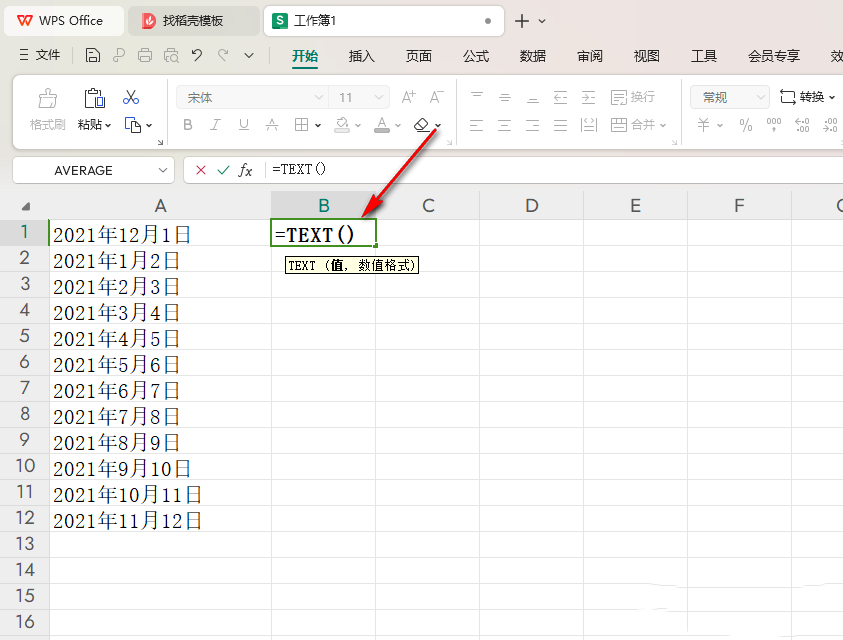
Task: Decrease font size with A- icon
Action: pos(436,97)
